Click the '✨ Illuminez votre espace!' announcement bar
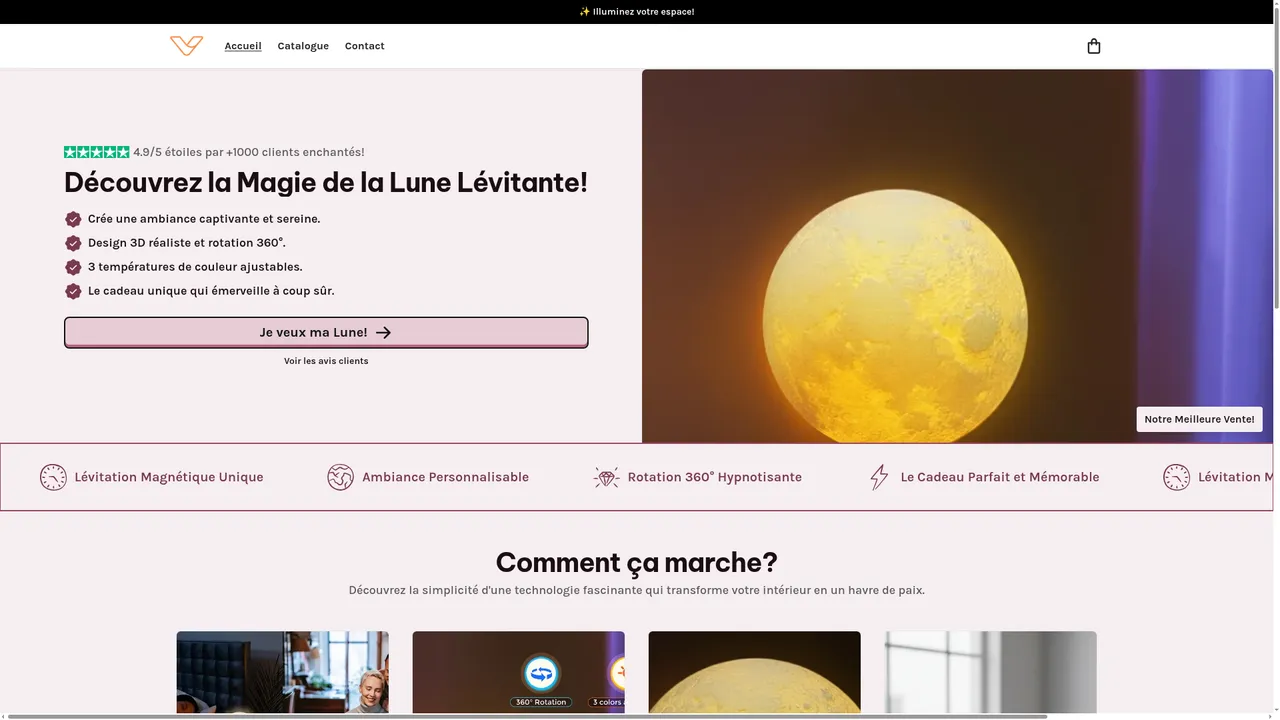Image resolution: width=1280 pixels, height=720 pixels. (x=637, y=12)
